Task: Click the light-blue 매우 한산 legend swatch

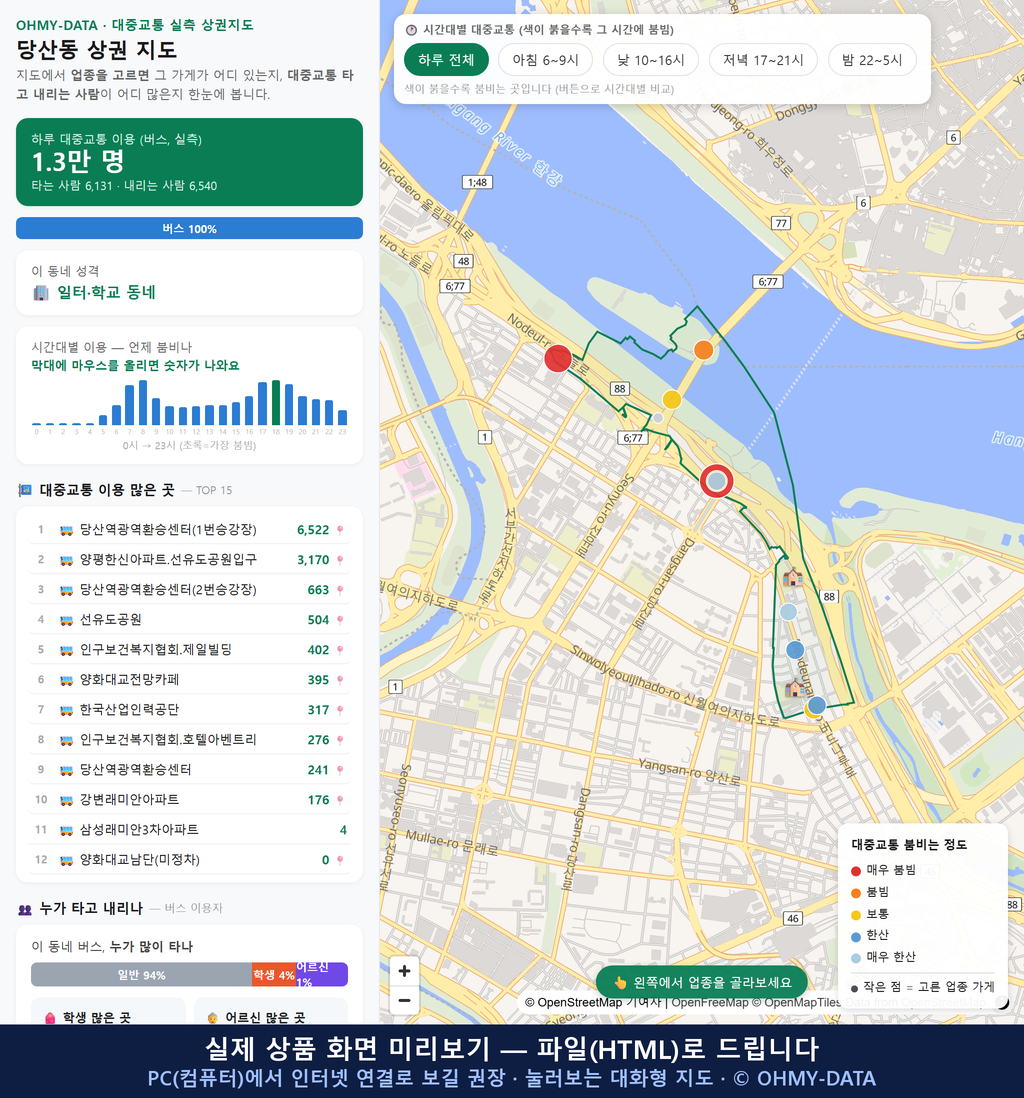Action: pyautogui.click(x=855, y=958)
